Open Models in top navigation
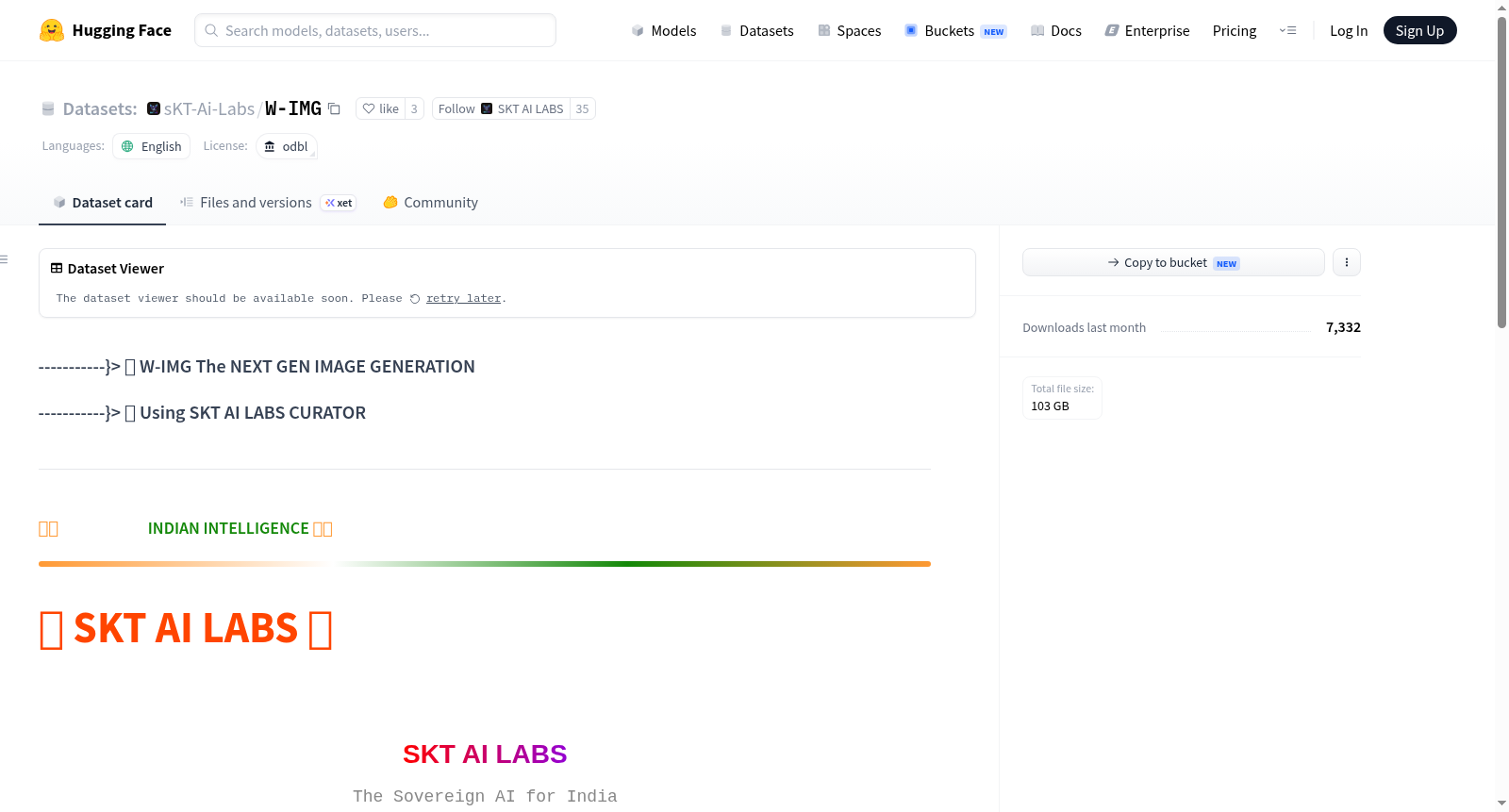Viewport: 1509px width, 812px height. click(664, 30)
